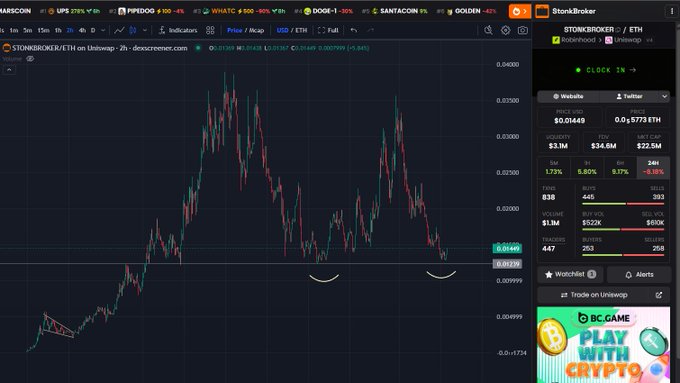Redo the chart action
This screenshot has height=383, width=680.
pos(370,30)
